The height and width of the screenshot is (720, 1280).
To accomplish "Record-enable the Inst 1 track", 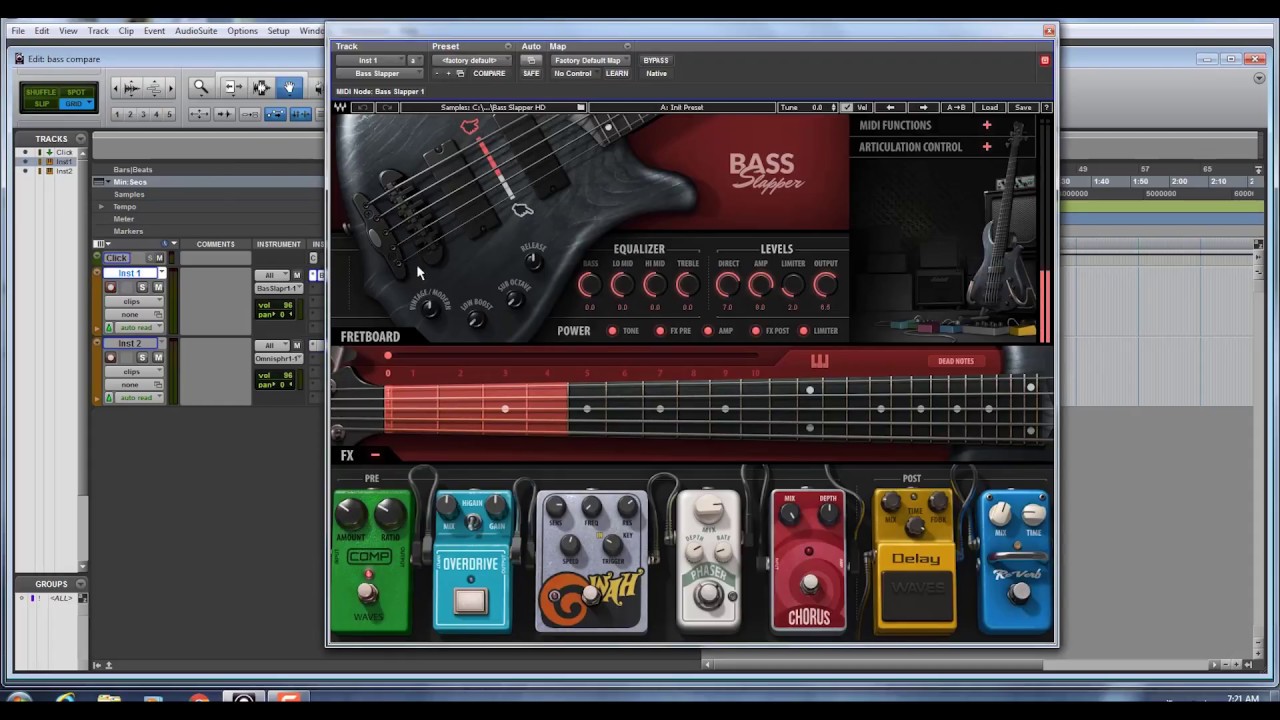I will (111, 287).
